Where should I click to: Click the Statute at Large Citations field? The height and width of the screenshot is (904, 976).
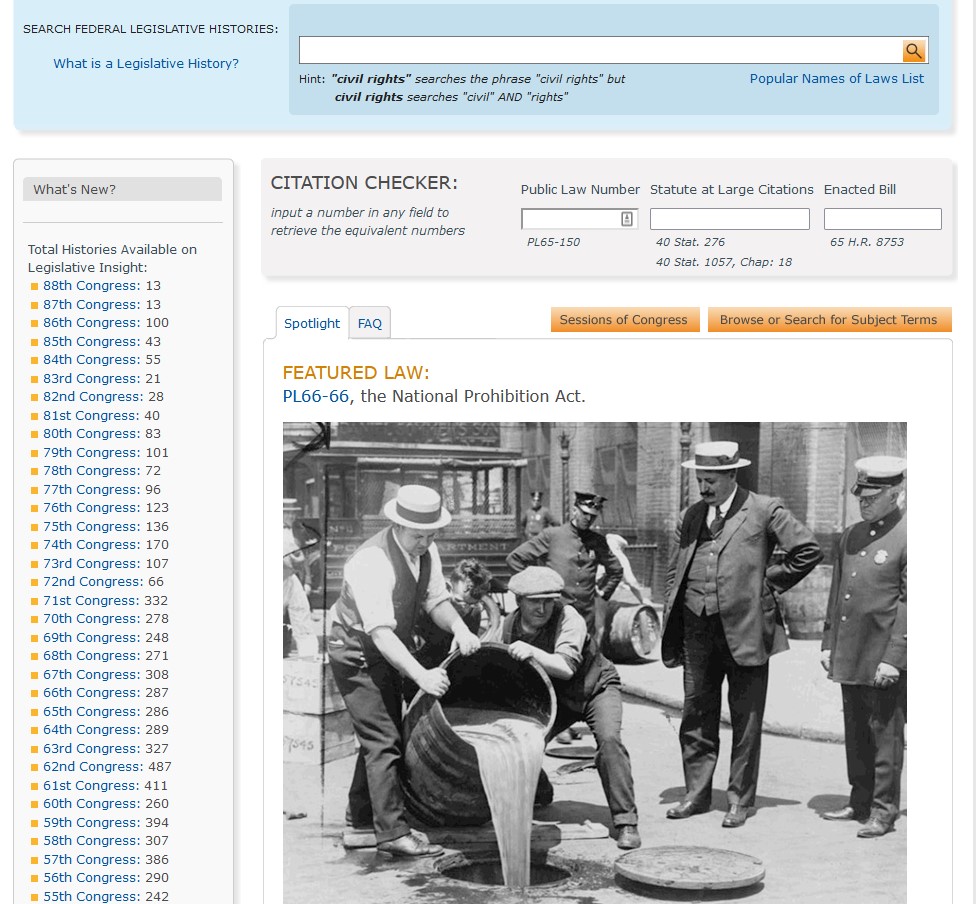[729, 218]
